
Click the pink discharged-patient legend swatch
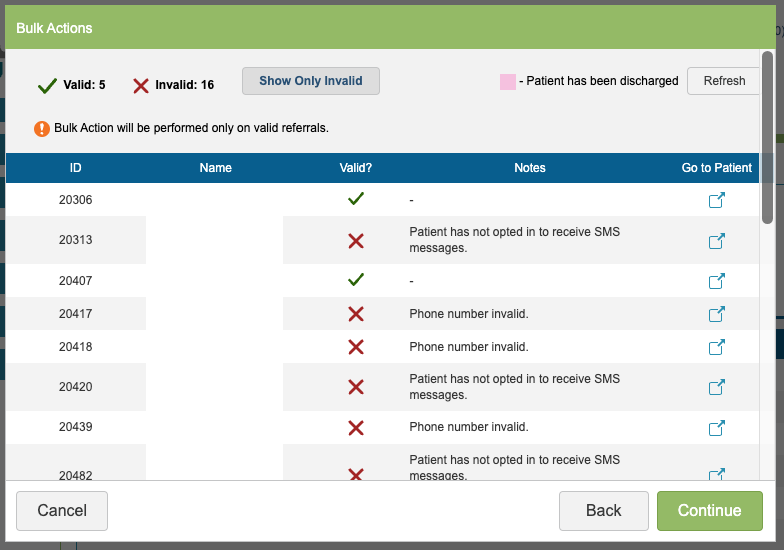(x=508, y=81)
